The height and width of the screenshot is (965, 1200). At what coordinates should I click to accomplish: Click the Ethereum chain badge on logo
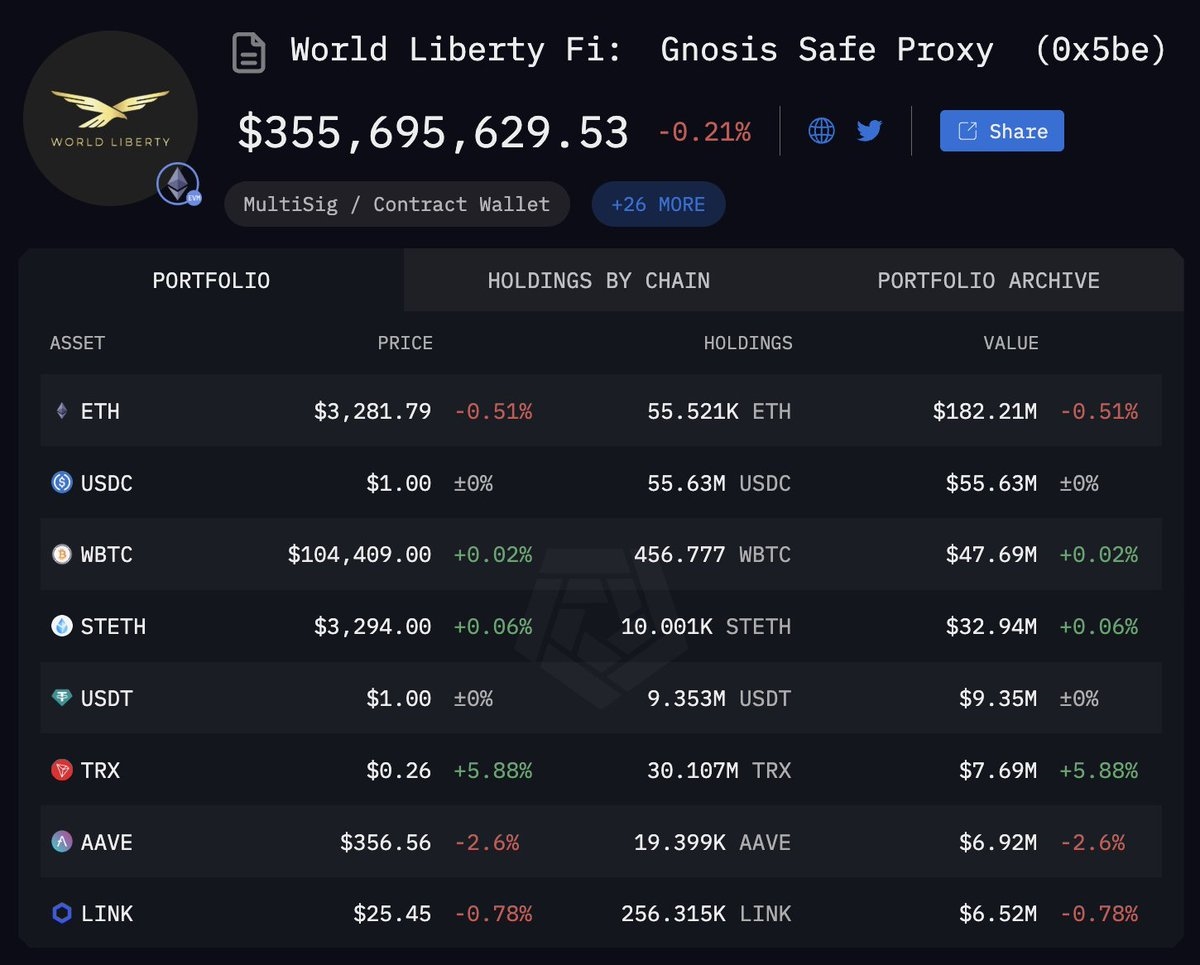pyautogui.click(x=179, y=184)
